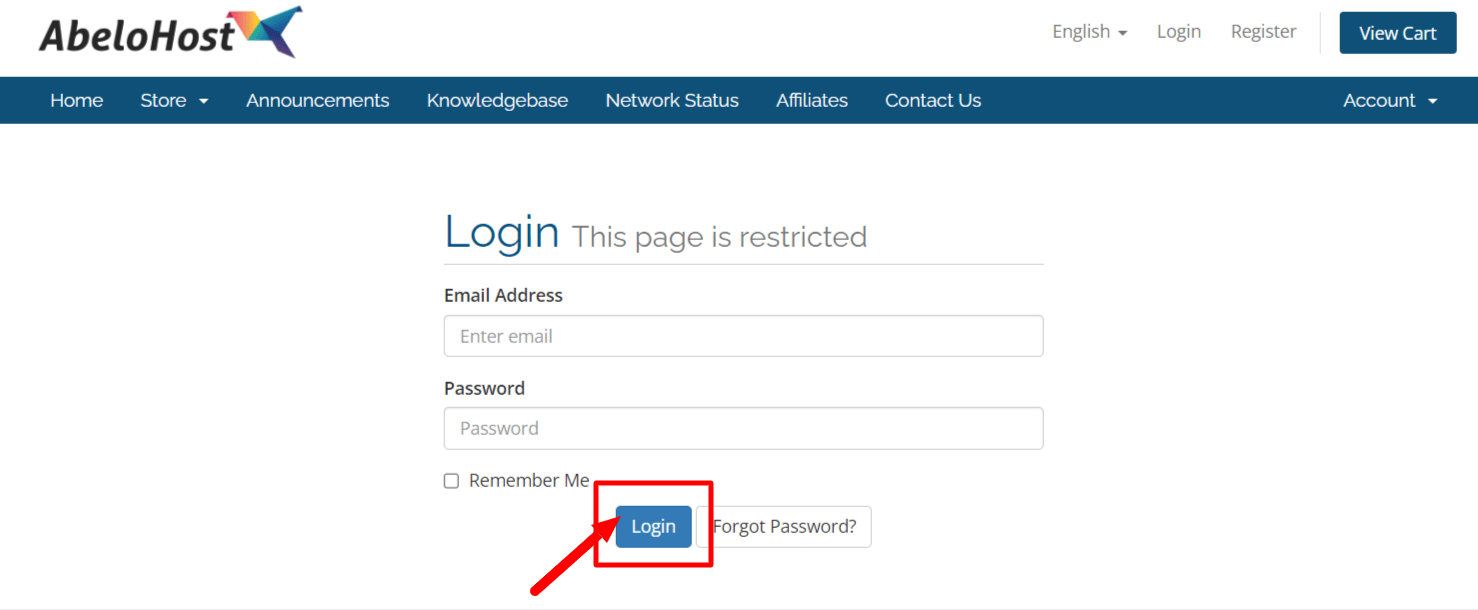This screenshot has height=610, width=1478.
Task: Expand the Account dropdown menu
Action: coord(1389,100)
